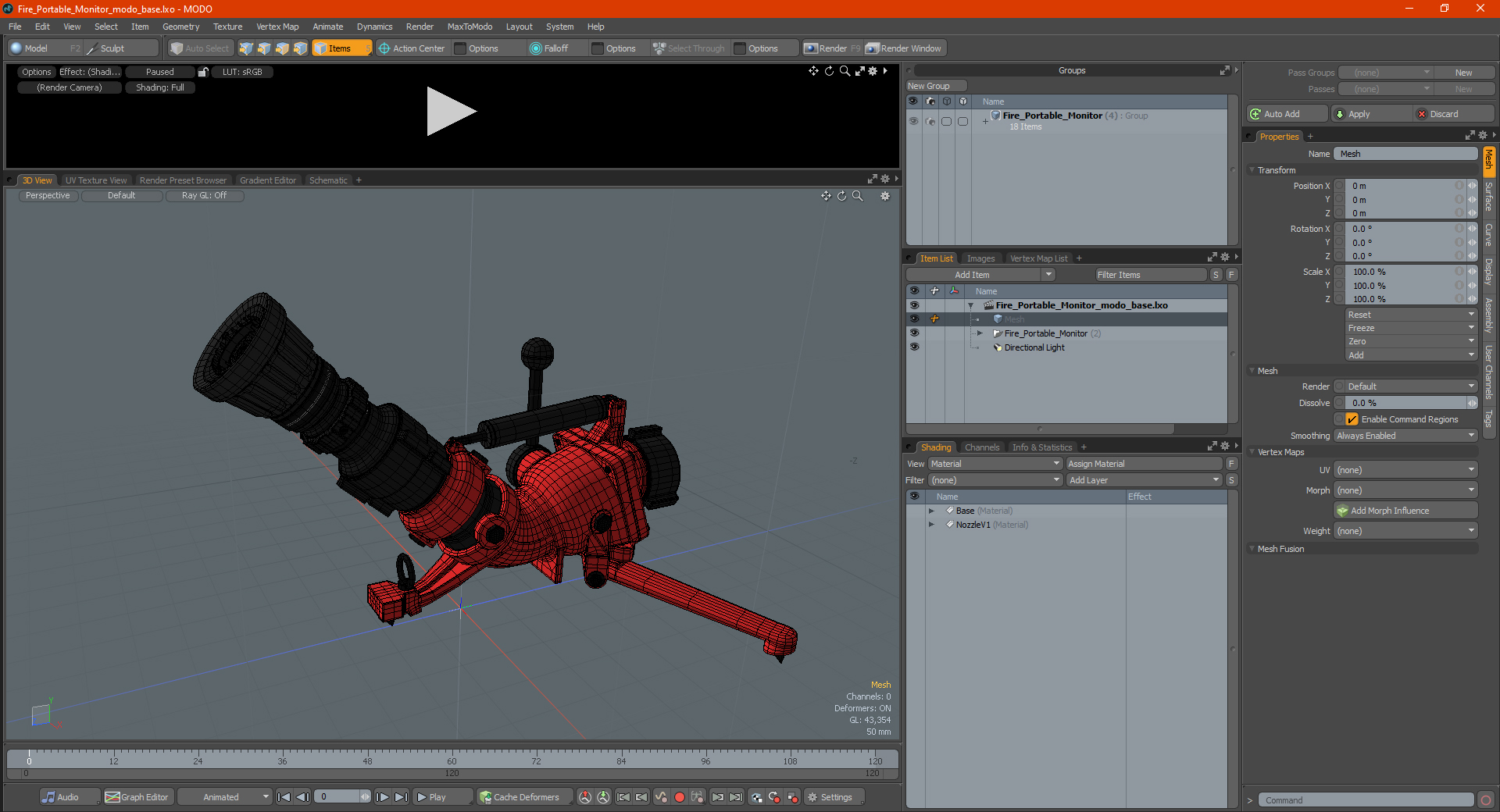Toggle eye for Fire_Portable_Monitor group
This screenshot has width=1500, height=812.
pyautogui.click(x=913, y=121)
